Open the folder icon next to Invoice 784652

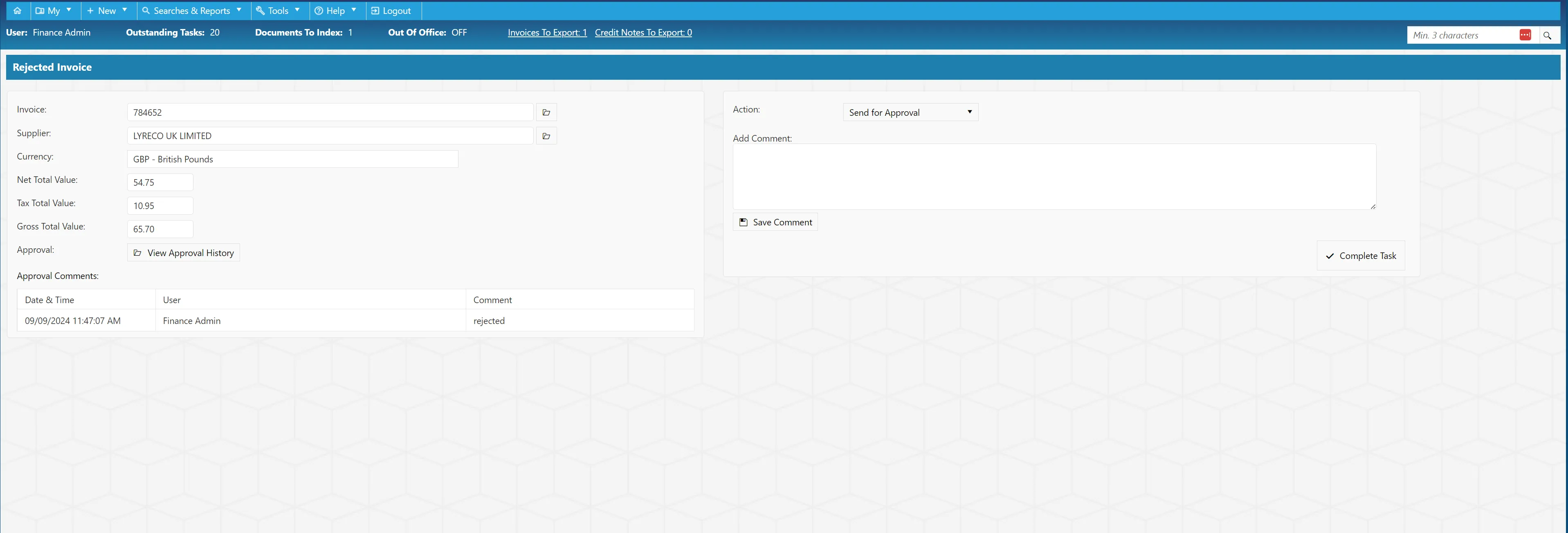pyautogui.click(x=546, y=112)
